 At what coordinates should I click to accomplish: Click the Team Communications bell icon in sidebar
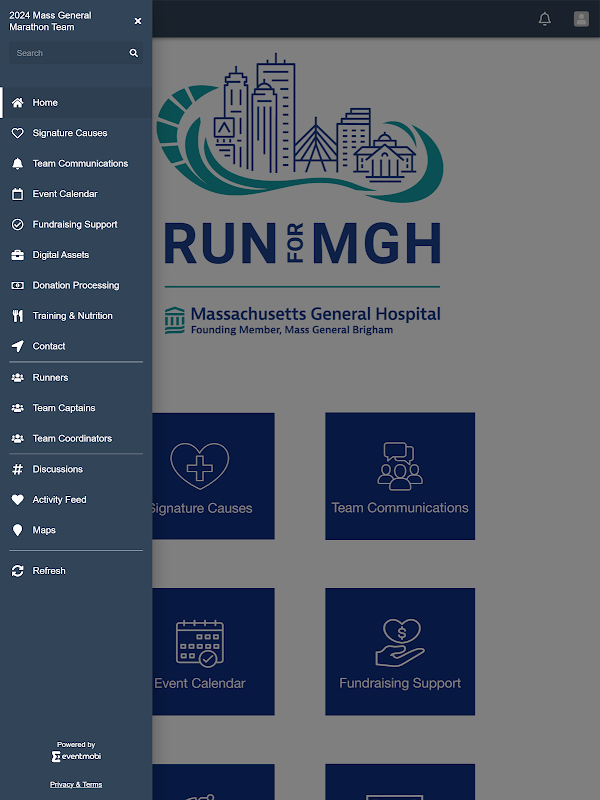(17, 164)
